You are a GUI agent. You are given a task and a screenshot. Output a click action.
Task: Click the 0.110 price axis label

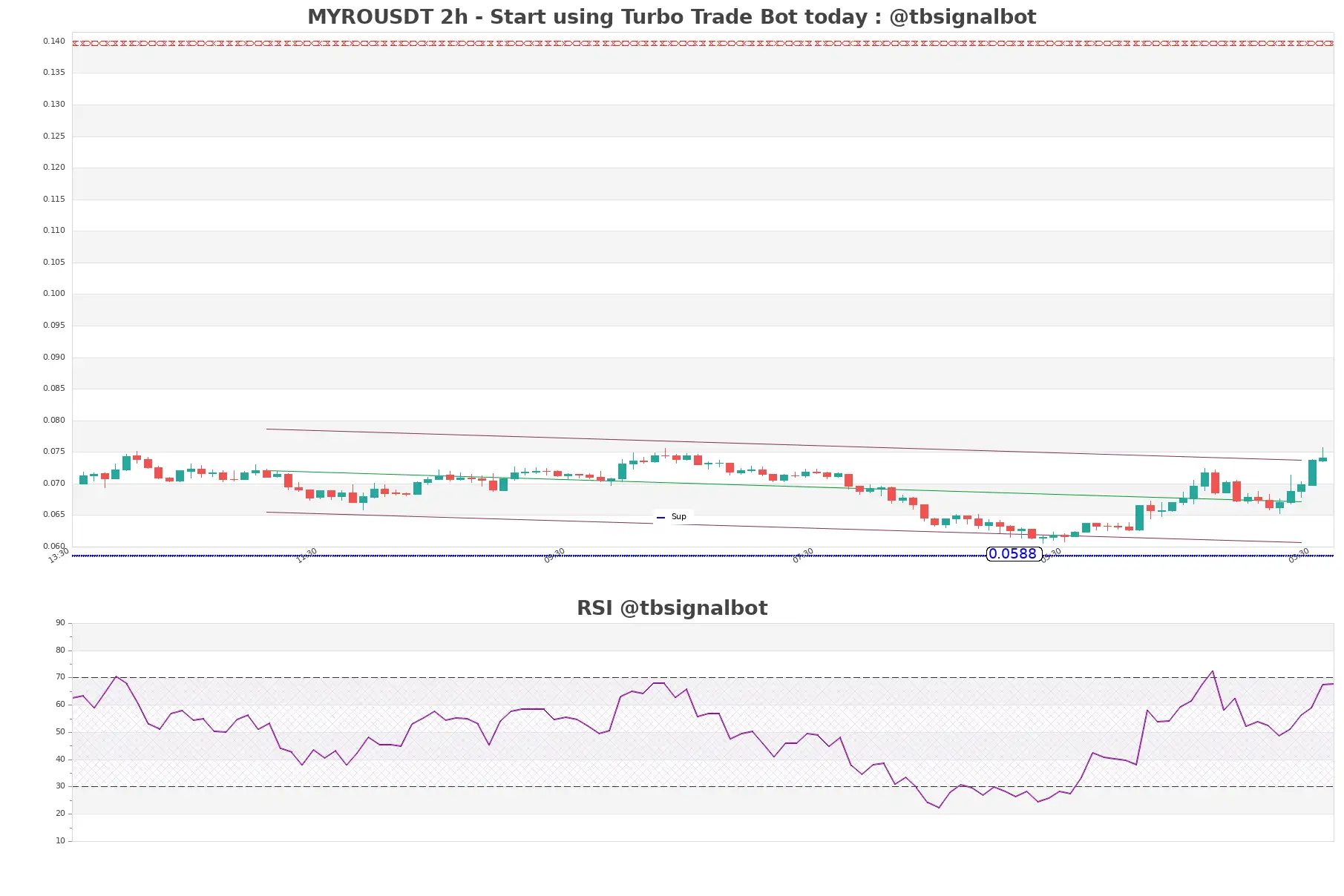[x=54, y=231]
